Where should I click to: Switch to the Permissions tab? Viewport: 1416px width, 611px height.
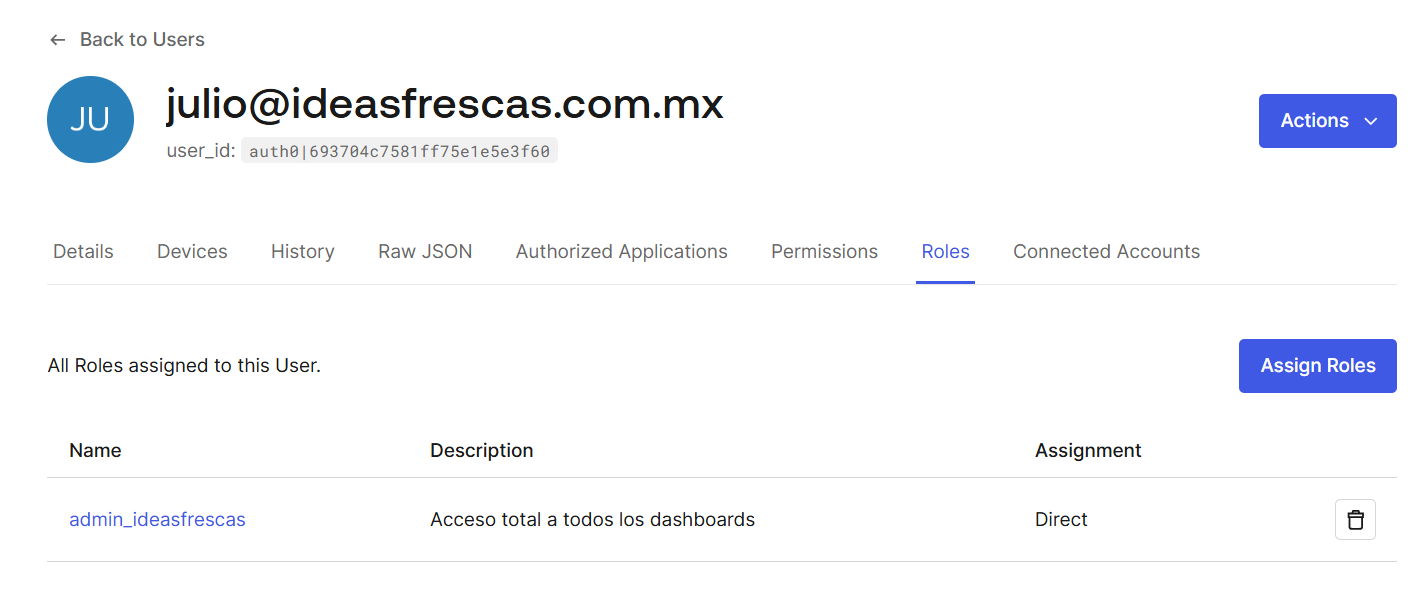click(824, 252)
